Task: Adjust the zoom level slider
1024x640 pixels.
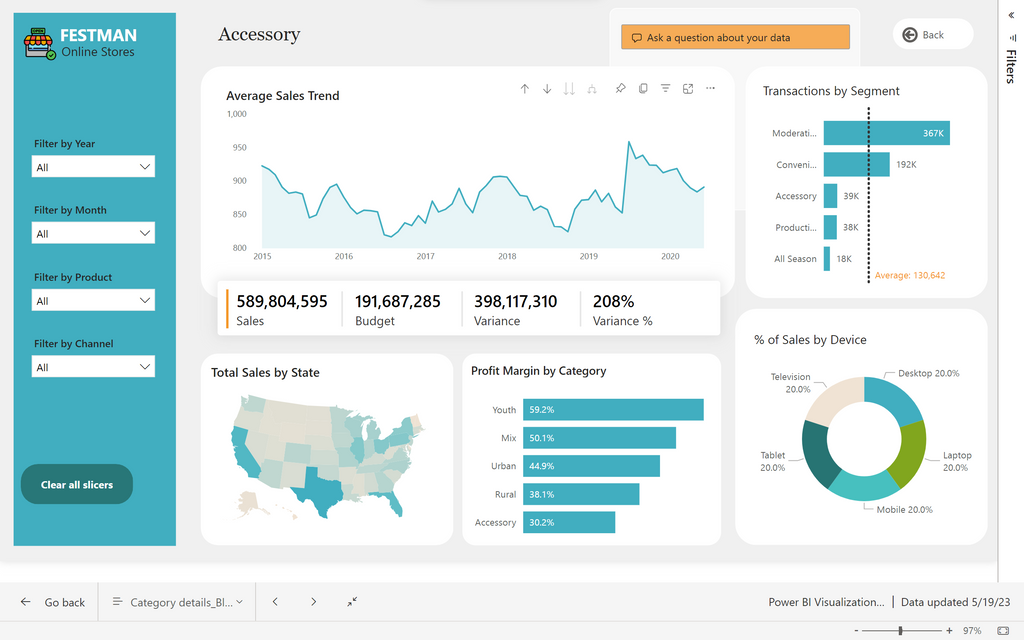Action: [901, 631]
